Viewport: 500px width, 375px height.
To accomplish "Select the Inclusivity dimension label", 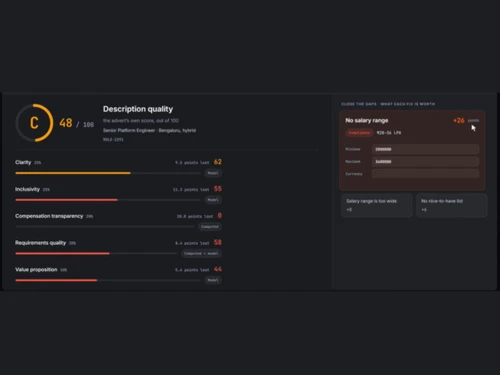I will pos(27,189).
